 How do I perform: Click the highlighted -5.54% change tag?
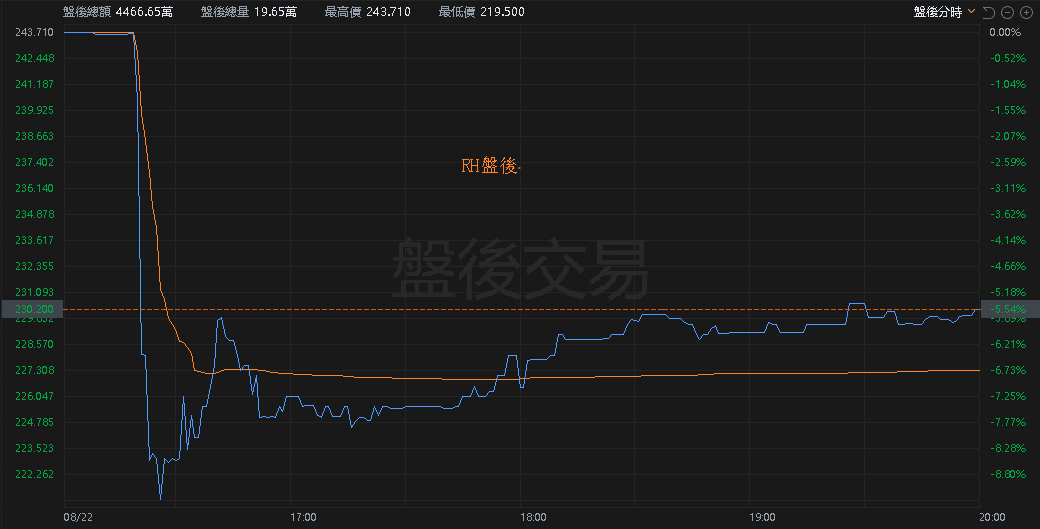pos(1009,309)
